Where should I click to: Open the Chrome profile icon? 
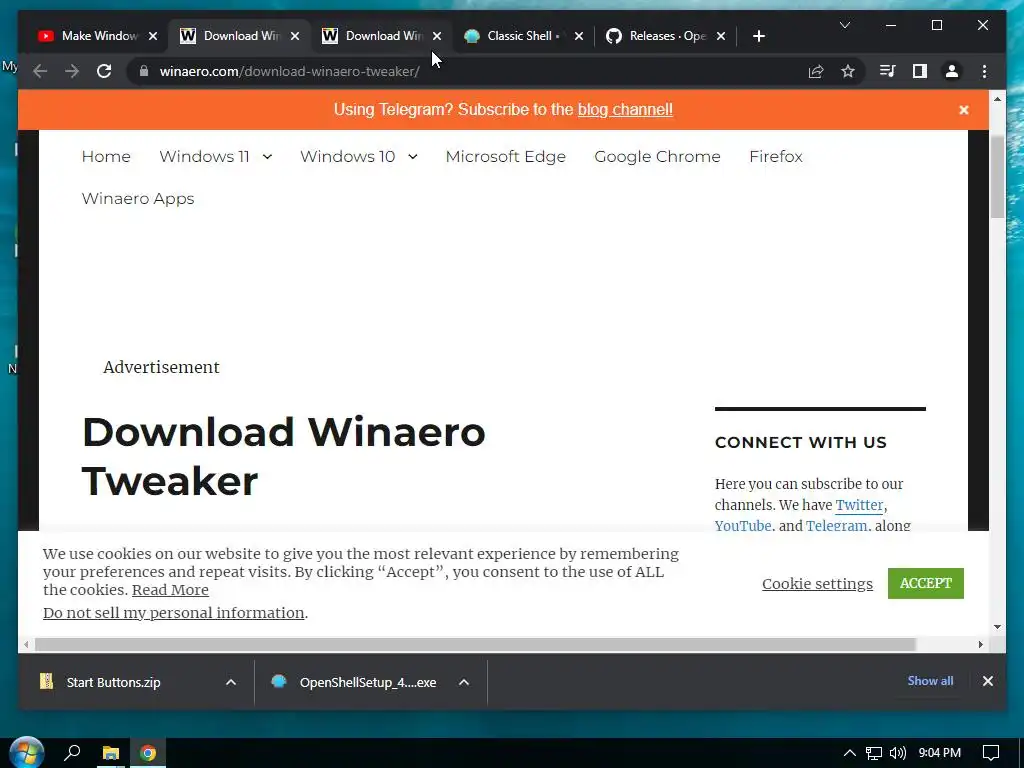pyautogui.click(x=952, y=71)
